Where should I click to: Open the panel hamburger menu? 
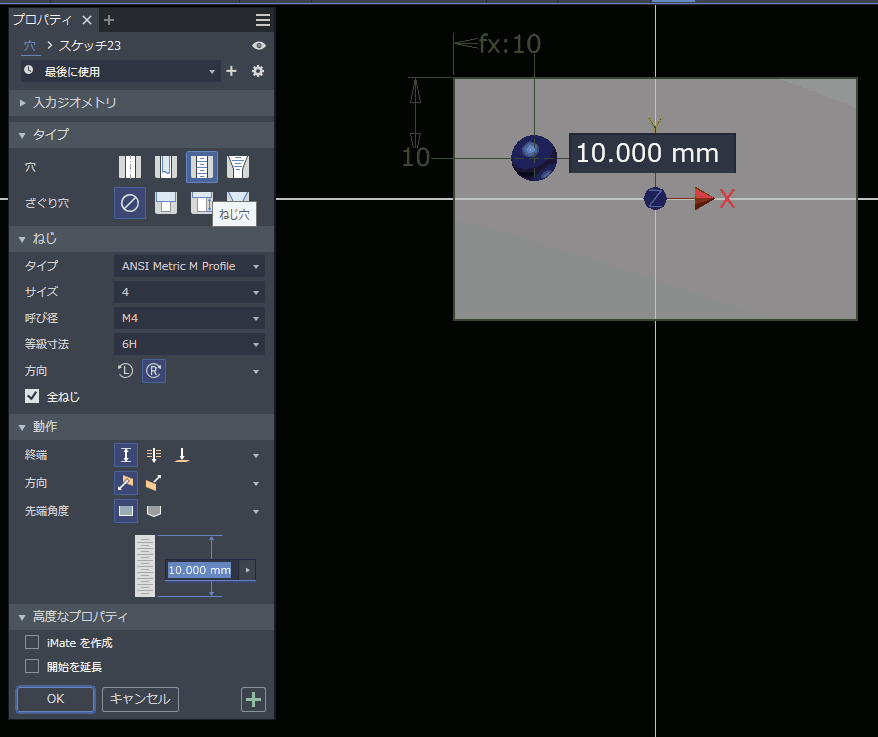[x=262, y=20]
